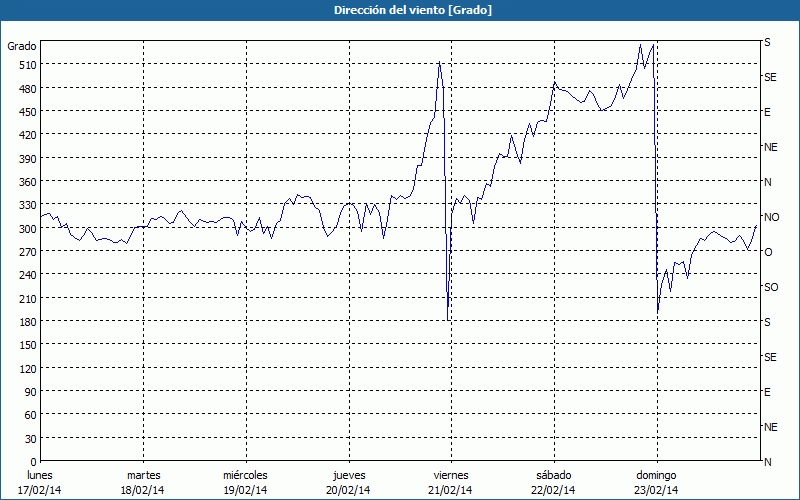Click the 90 degree tick label
This screenshot has height=500, width=800.
tap(29, 392)
